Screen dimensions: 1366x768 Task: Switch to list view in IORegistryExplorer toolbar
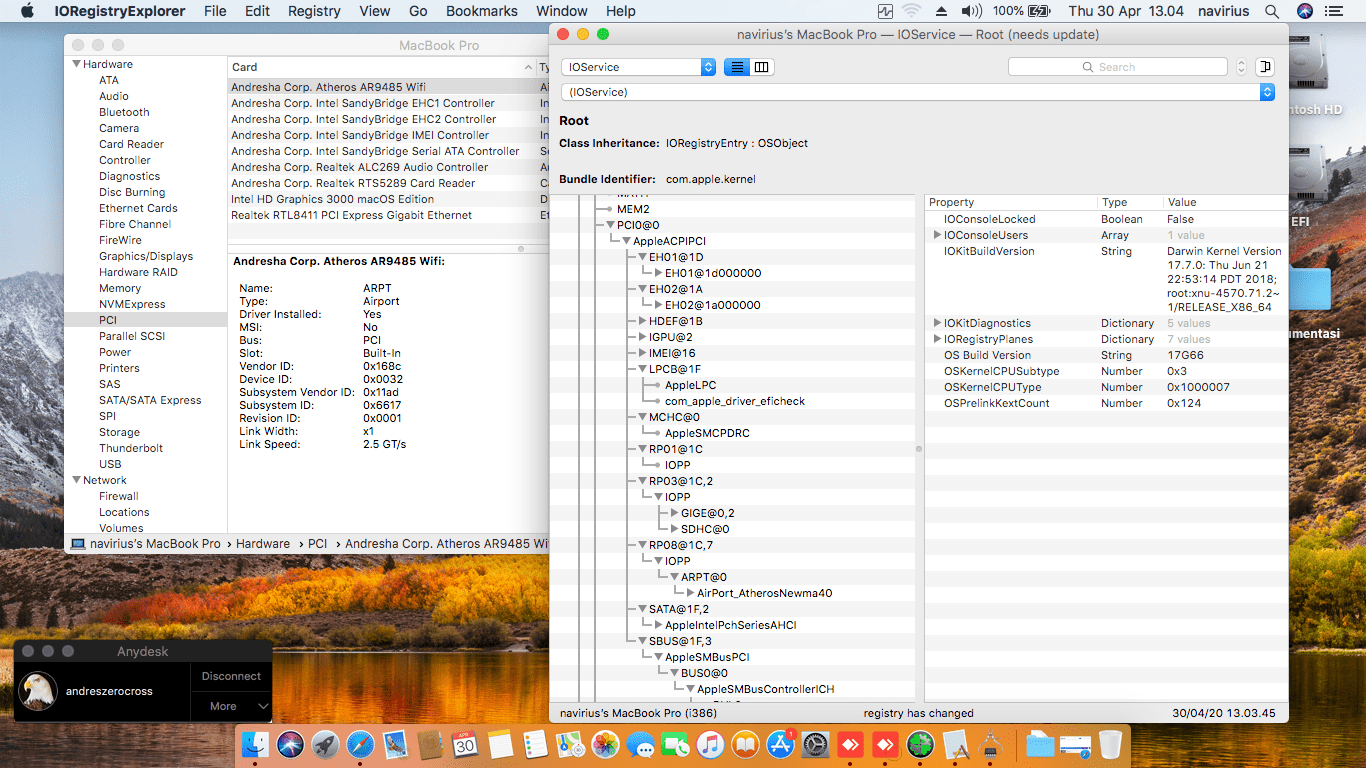click(x=736, y=66)
